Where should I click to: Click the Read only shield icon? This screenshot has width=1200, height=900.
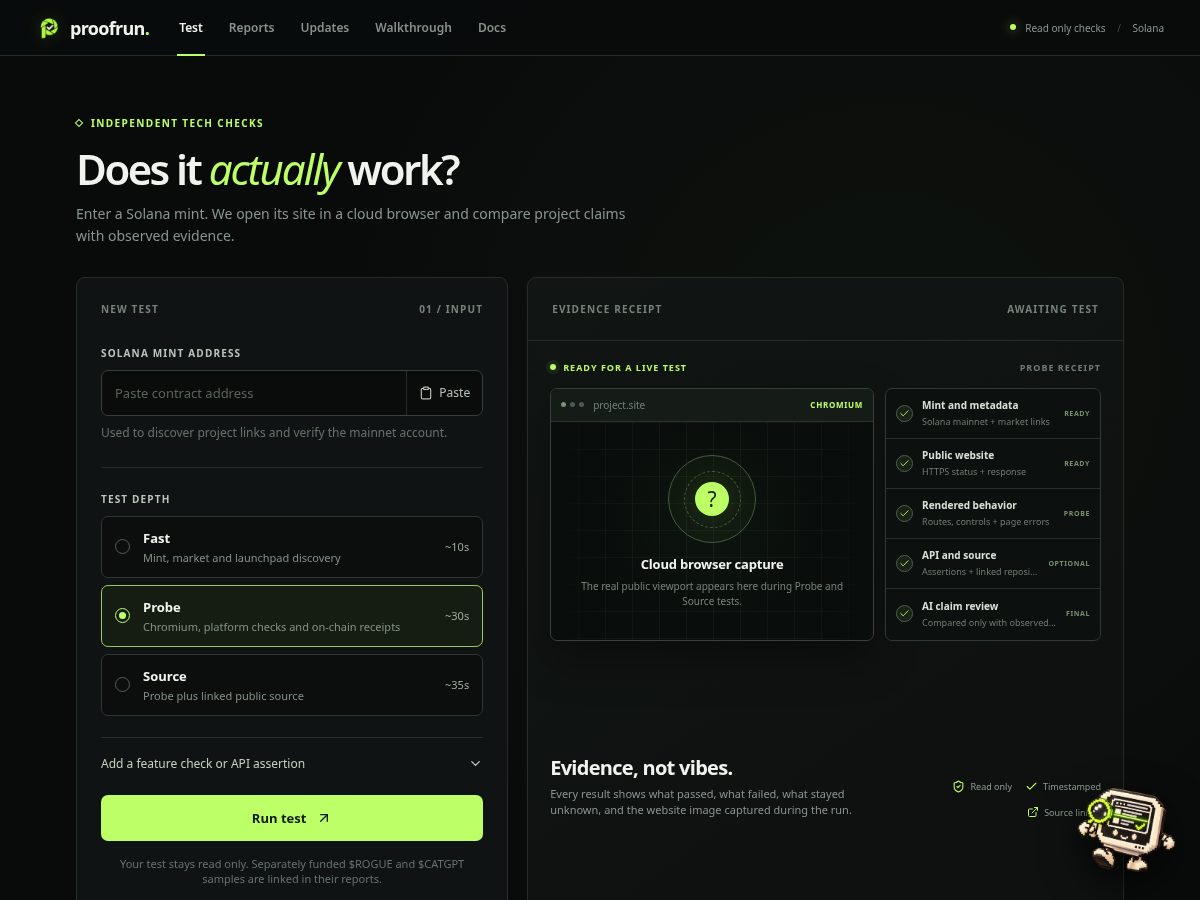(958, 787)
